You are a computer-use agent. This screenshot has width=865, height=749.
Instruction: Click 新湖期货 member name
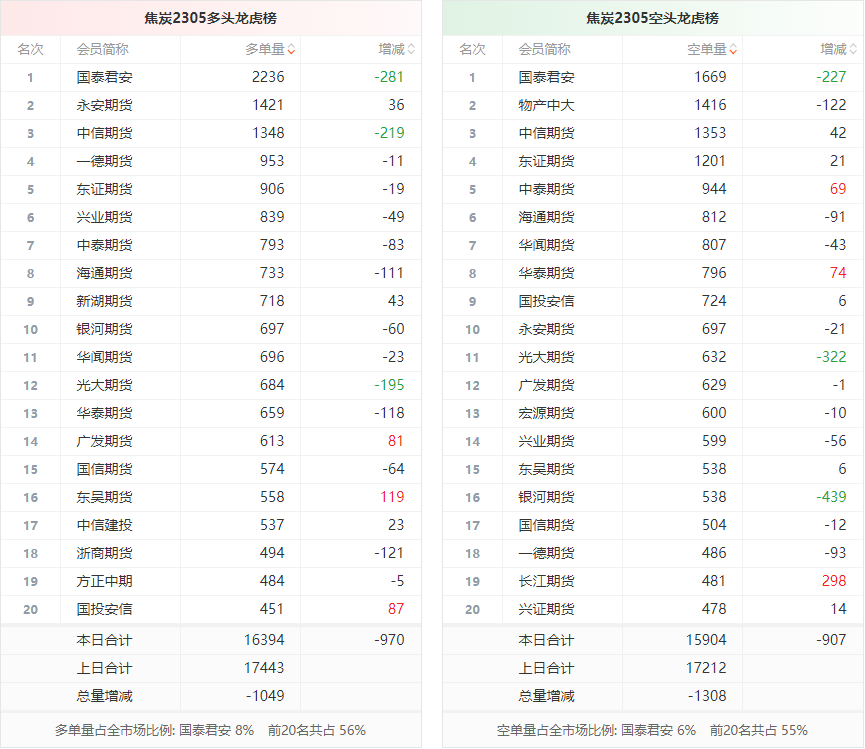(104, 301)
